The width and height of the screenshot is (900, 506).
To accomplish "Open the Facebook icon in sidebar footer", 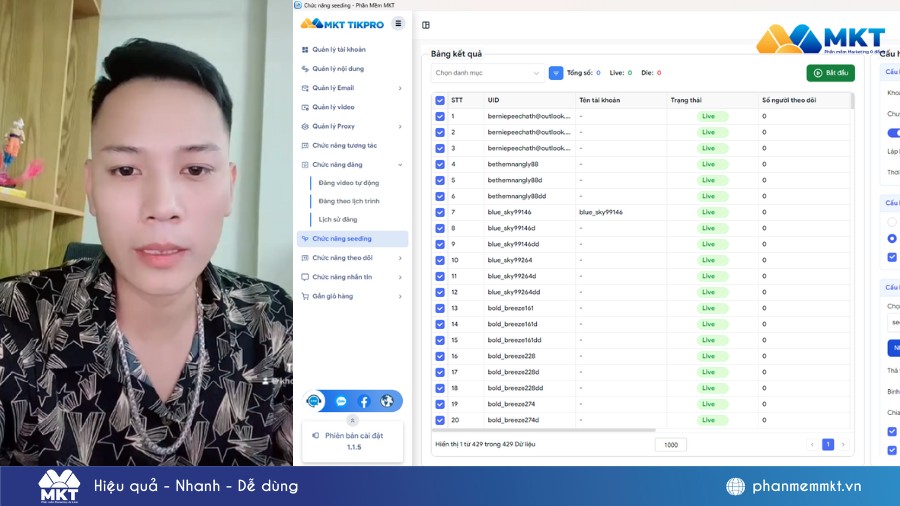I will 364,402.
